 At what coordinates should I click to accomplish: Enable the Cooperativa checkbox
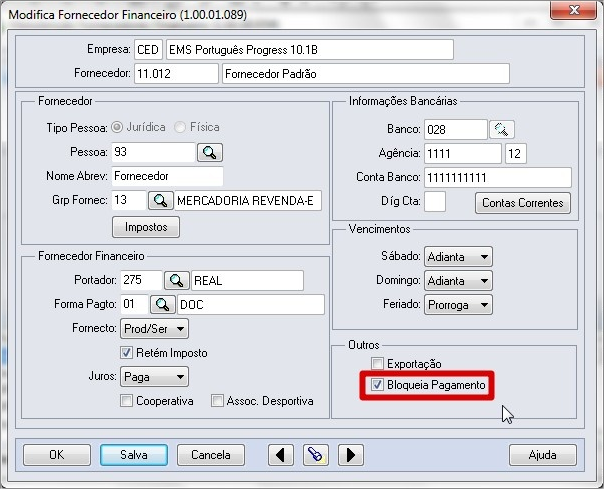(126, 401)
